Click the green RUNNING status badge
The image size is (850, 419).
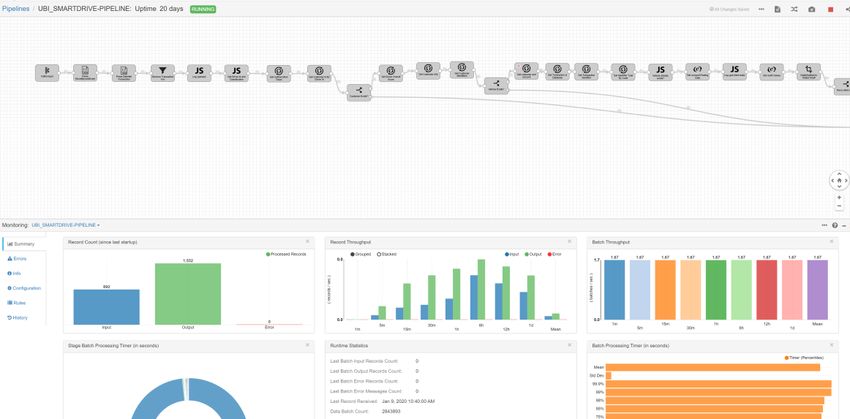(x=203, y=9)
